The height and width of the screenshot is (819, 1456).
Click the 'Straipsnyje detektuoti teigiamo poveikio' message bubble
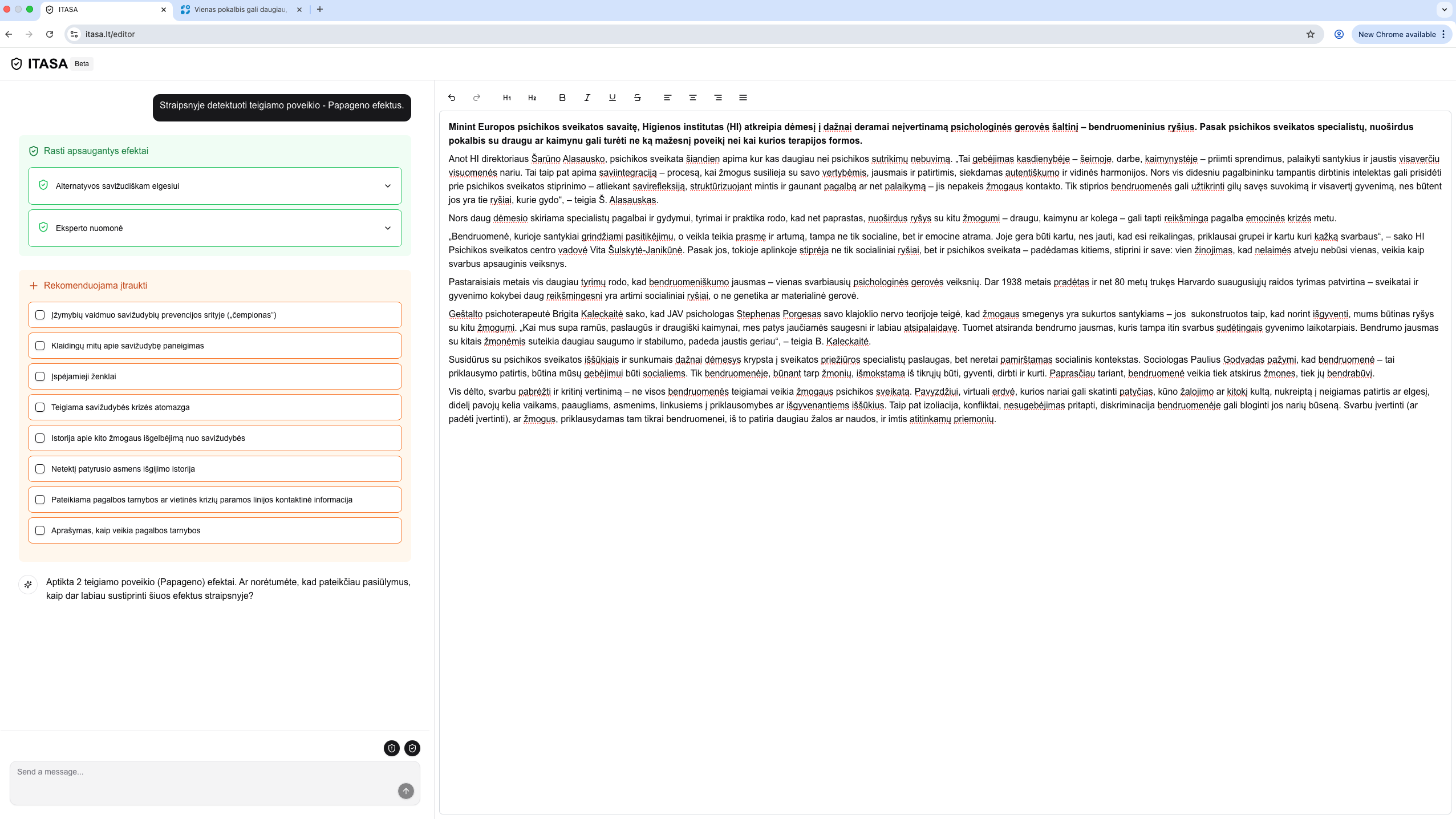(282, 107)
